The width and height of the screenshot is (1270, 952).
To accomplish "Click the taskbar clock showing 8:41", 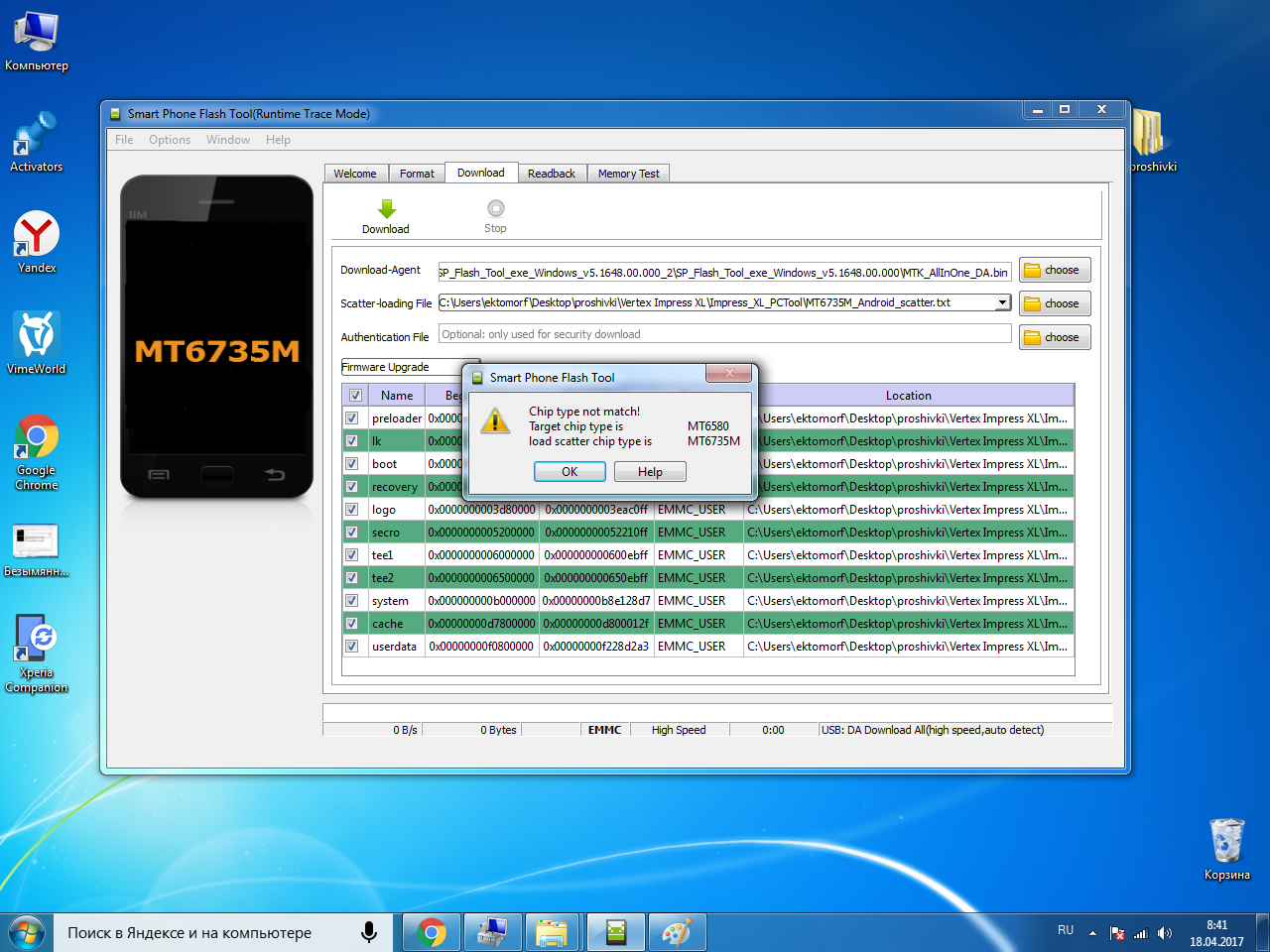I will pos(1217,933).
